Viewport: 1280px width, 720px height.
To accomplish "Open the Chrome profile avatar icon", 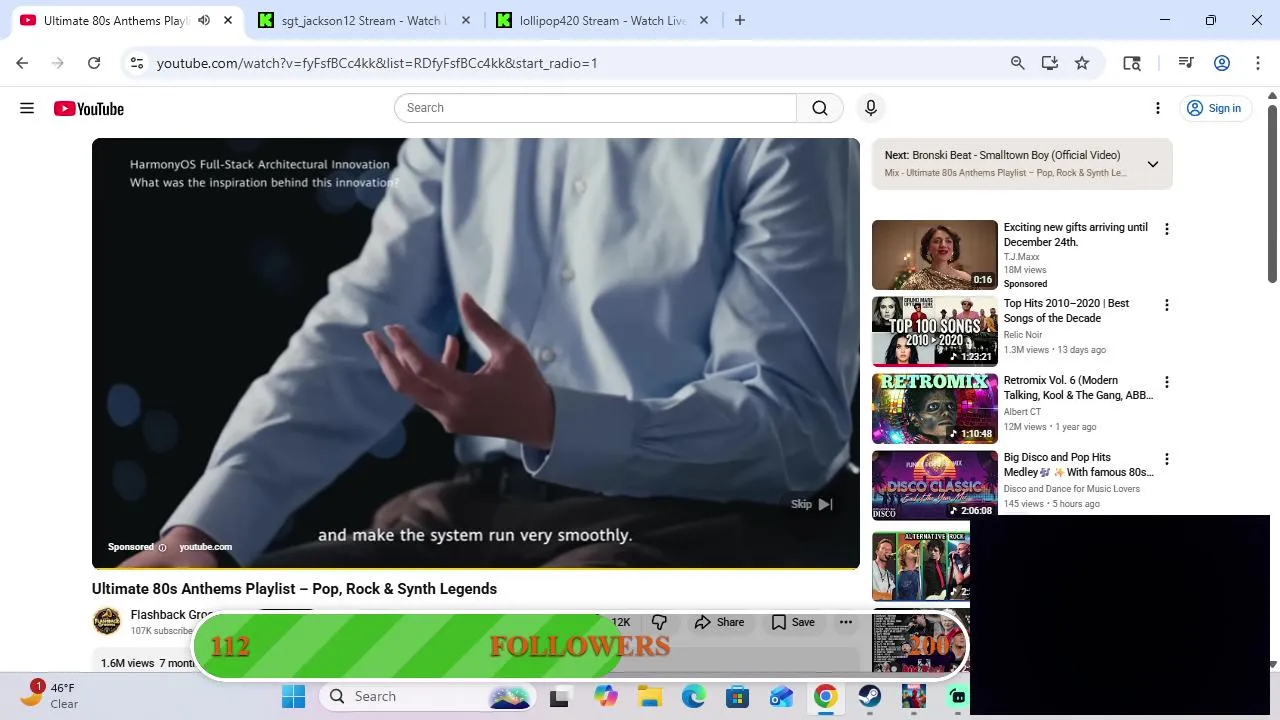I will pyautogui.click(x=1222, y=63).
